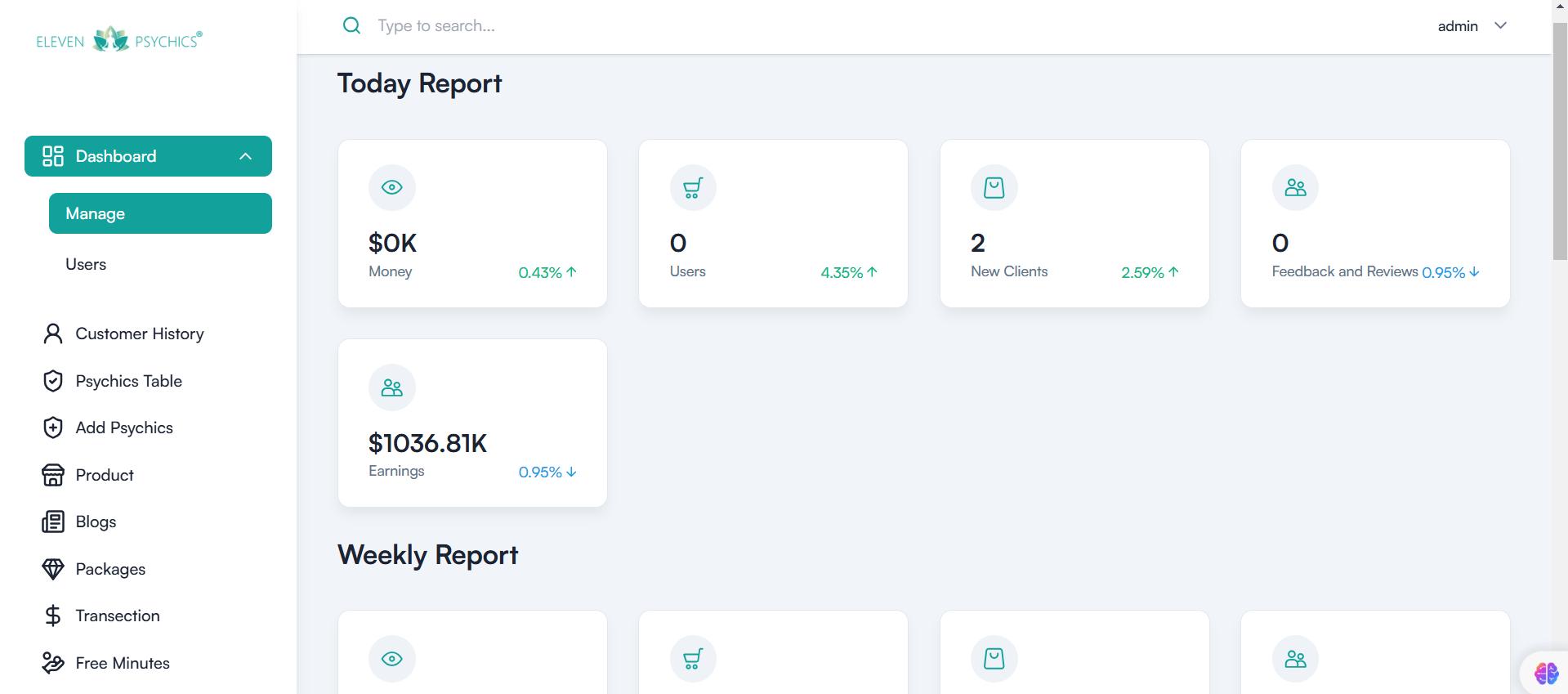
Task: Open the Users submenu item
Action: click(x=86, y=264)
